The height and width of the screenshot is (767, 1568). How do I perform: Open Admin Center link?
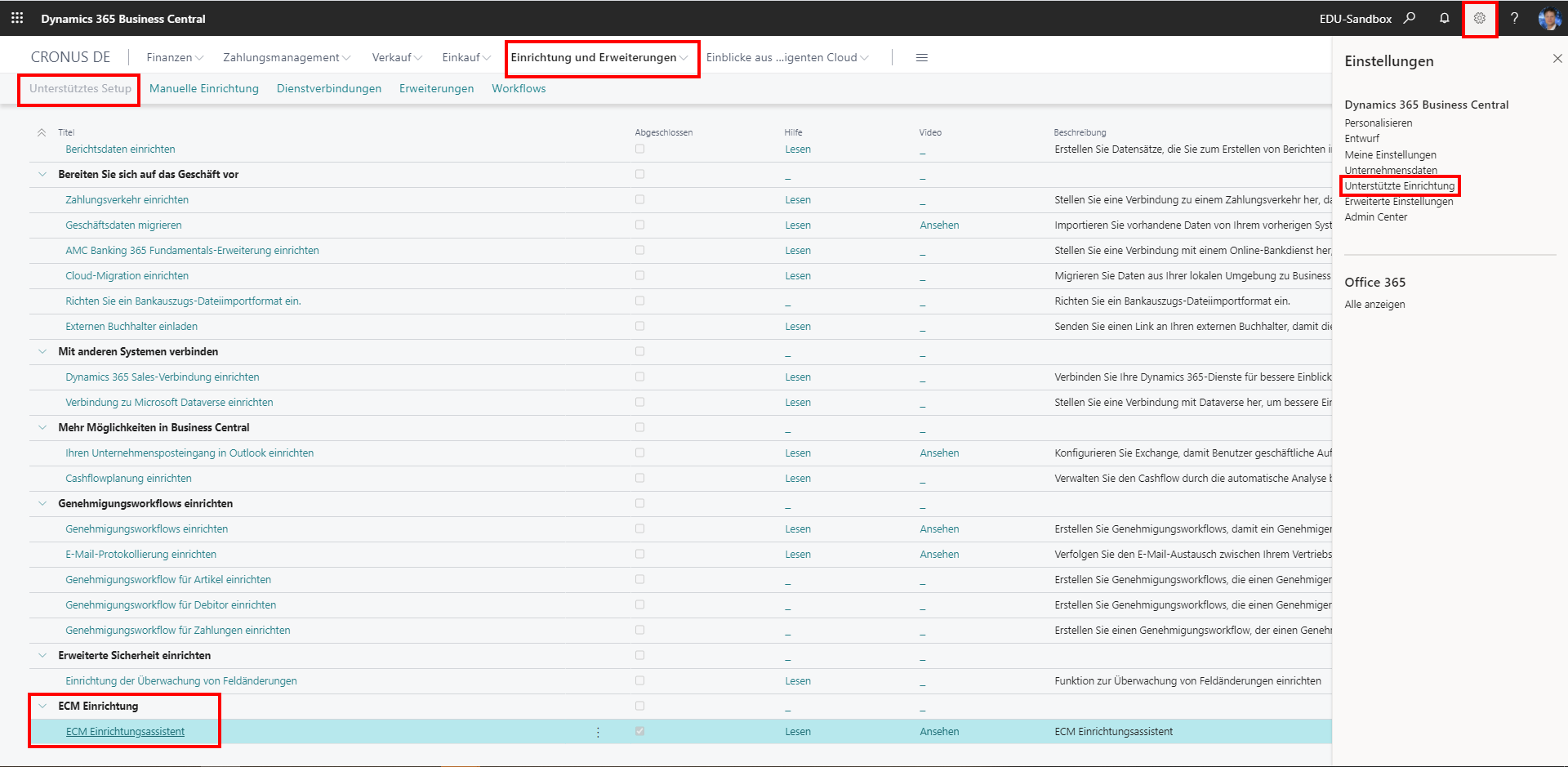pyautogui.click(x=1376, y=216)
